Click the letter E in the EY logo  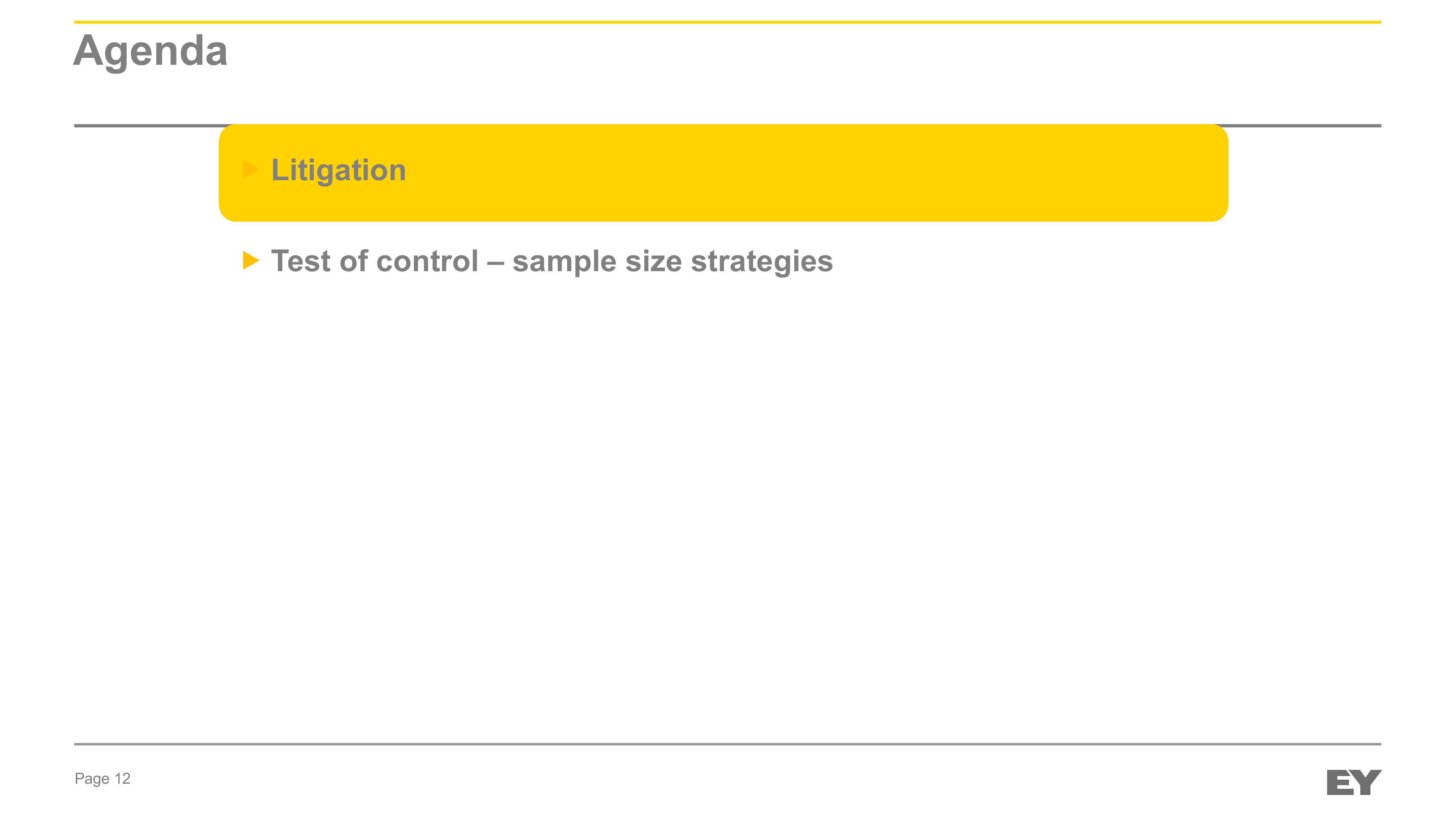(x=1340, y=783)
